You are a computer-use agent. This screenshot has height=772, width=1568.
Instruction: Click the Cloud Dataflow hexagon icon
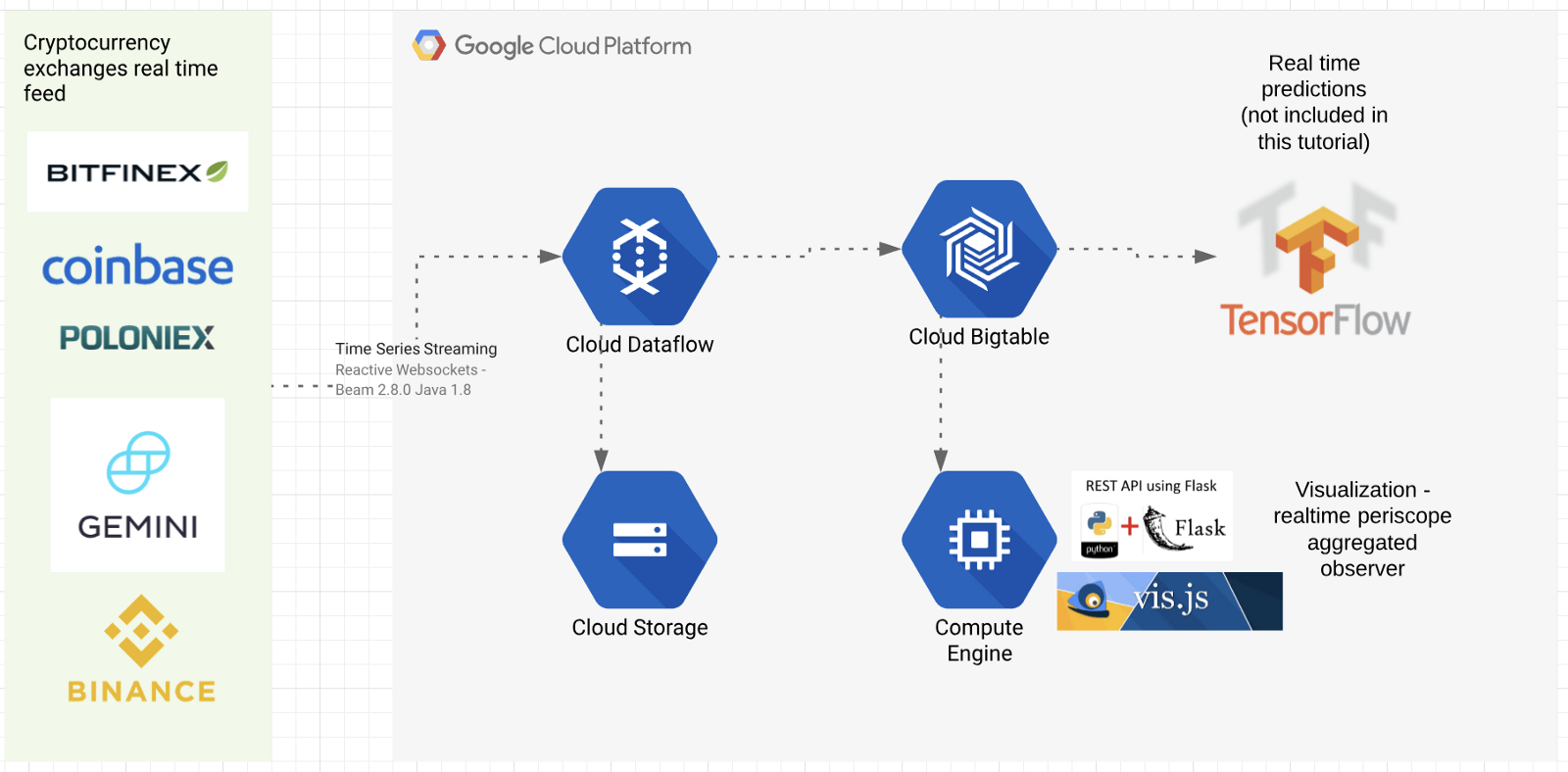click(x=640, y=257)
